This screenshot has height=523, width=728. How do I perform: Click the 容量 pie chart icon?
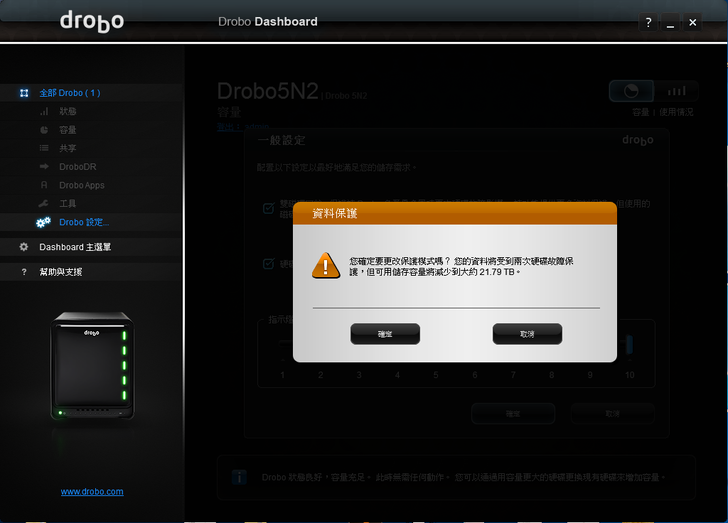(x=44, y=130)
